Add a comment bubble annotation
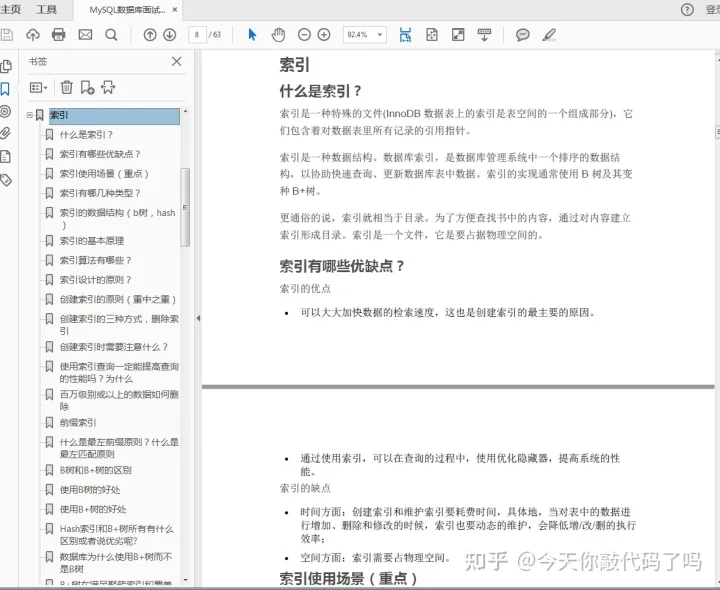The height and width of the screenshot is (590, 720). tap(523, 35)
